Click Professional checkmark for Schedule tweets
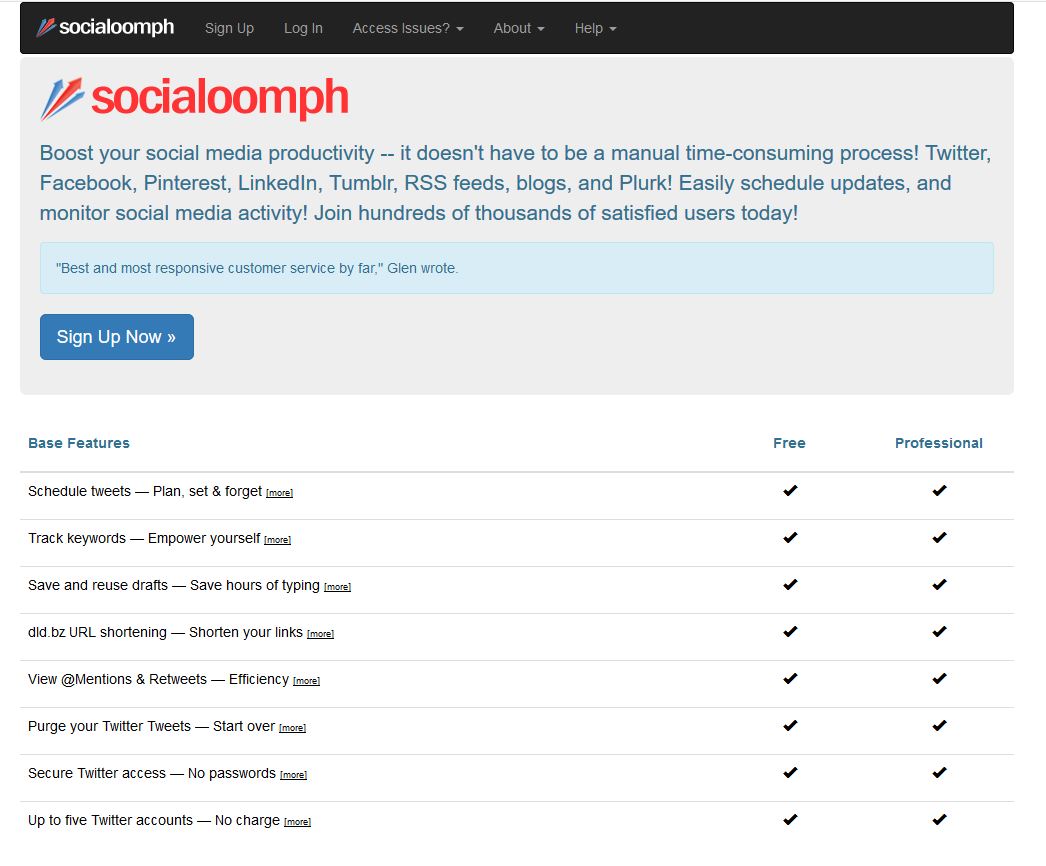Viewport: 1046px width, 866px height. (x=939, y=490)
